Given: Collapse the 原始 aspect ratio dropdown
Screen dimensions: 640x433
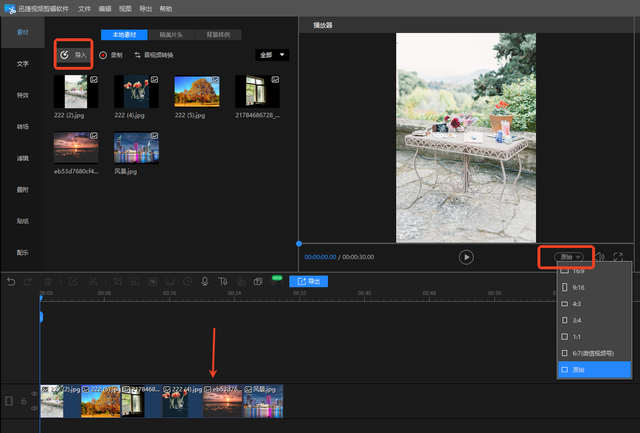Looking at the screenshot, I should point(571,257).
